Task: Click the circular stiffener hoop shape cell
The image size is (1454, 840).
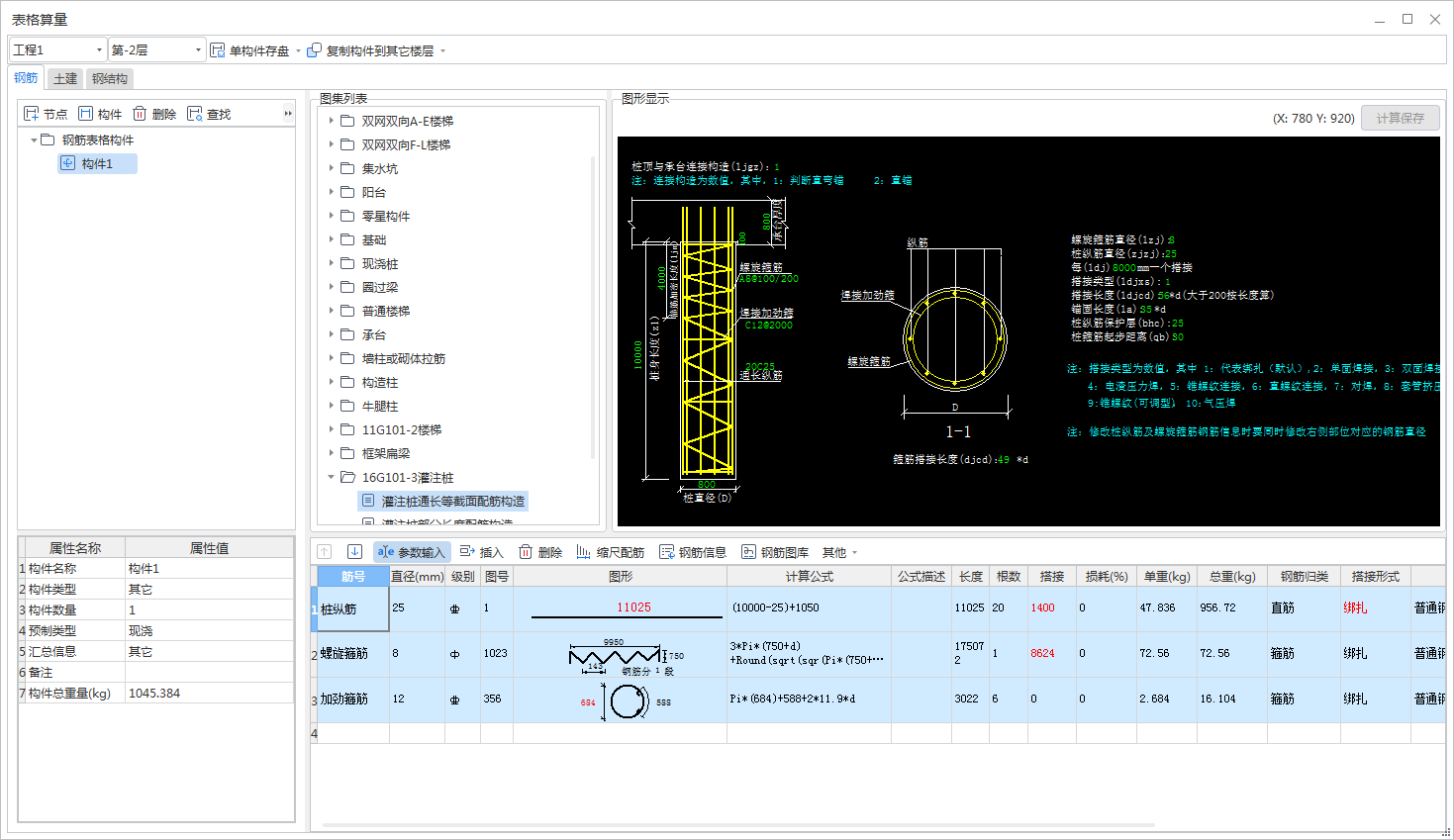Action: [620, 700]
